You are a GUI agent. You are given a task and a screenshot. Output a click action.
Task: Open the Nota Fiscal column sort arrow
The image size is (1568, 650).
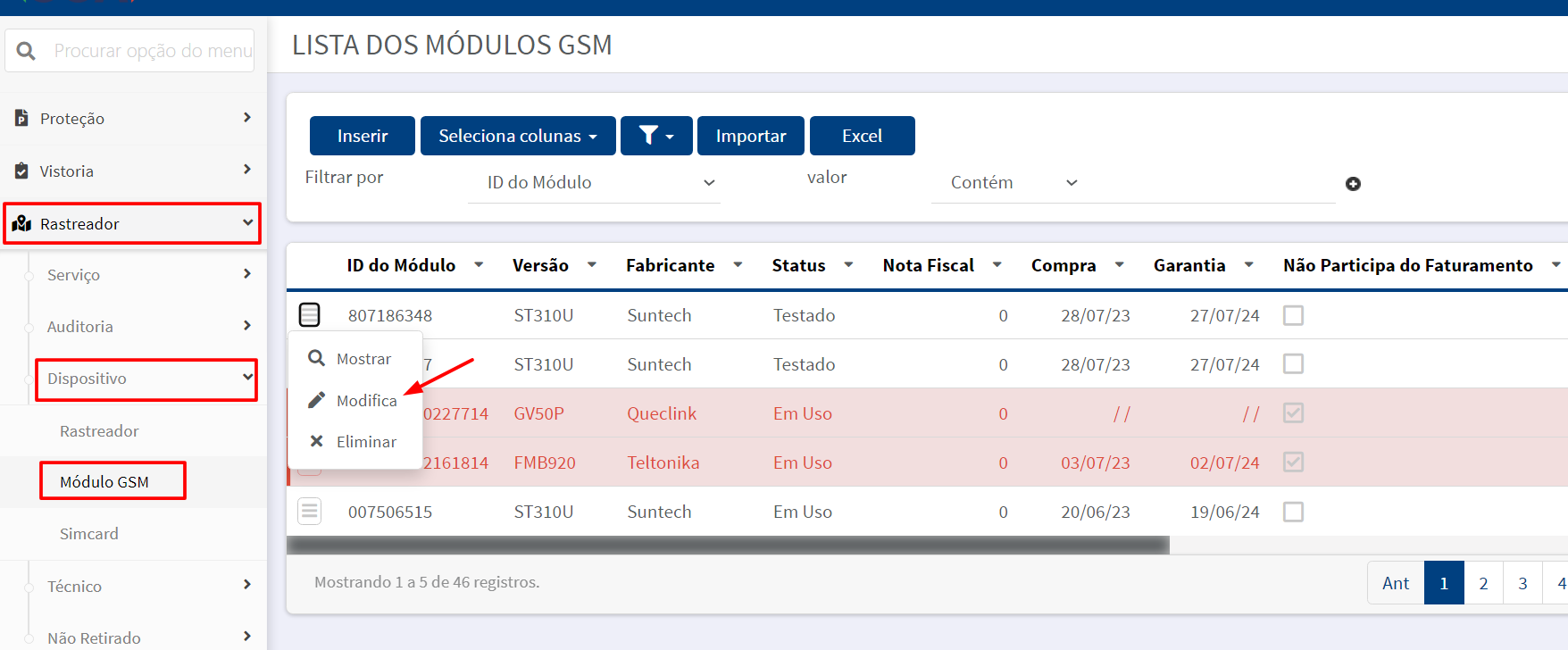(x=997, y=265)
